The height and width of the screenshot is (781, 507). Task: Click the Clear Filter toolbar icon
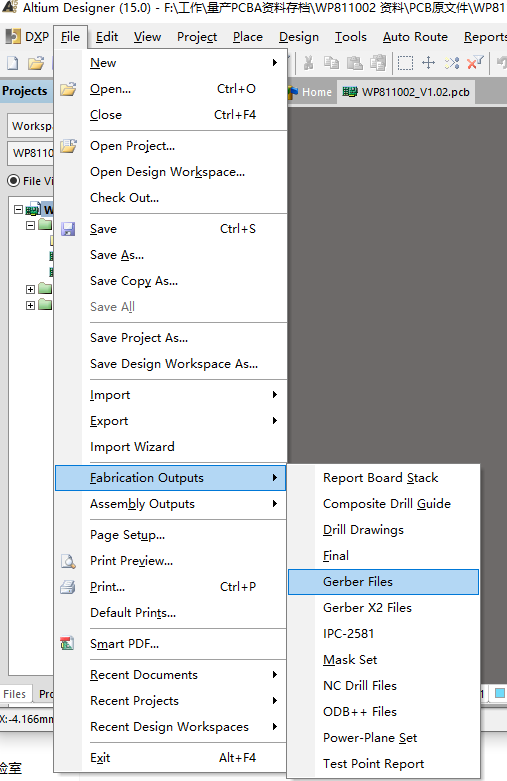(x=475, y=63)
